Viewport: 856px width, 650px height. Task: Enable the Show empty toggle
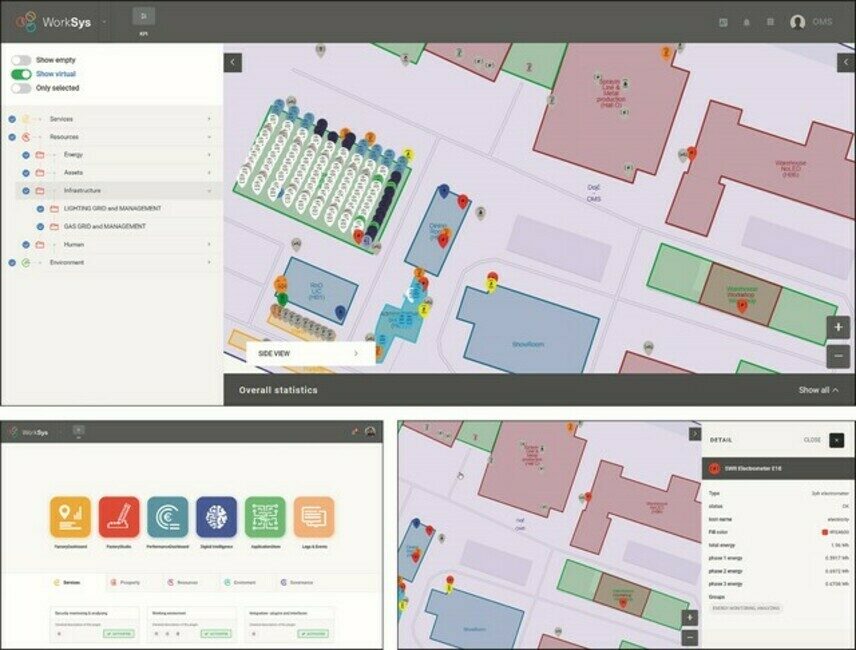[21, 60]
